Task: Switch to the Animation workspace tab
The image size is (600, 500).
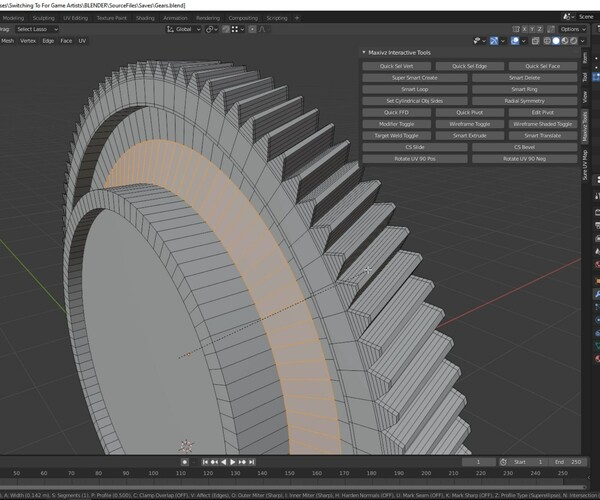Action: click(175, 18)
